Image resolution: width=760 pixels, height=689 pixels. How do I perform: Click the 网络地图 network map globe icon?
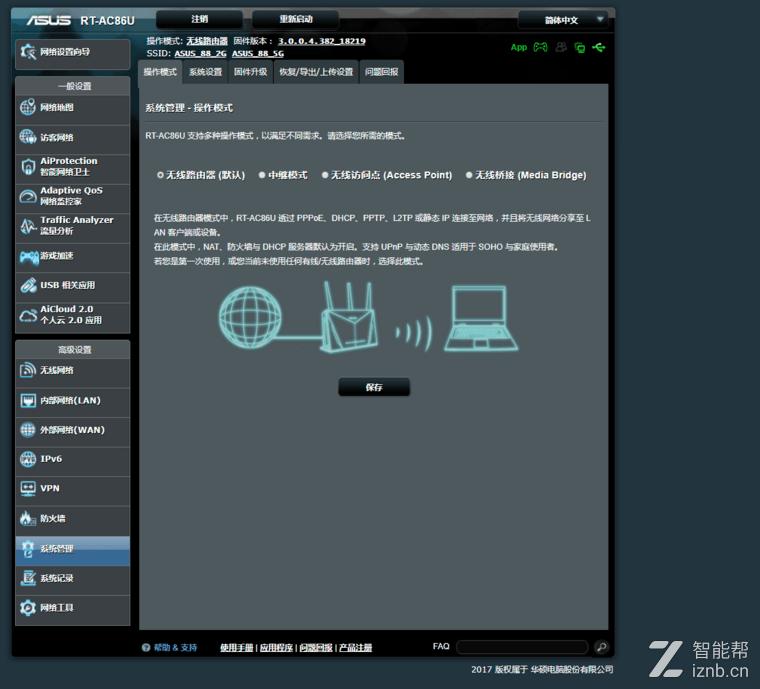(28, 107)
